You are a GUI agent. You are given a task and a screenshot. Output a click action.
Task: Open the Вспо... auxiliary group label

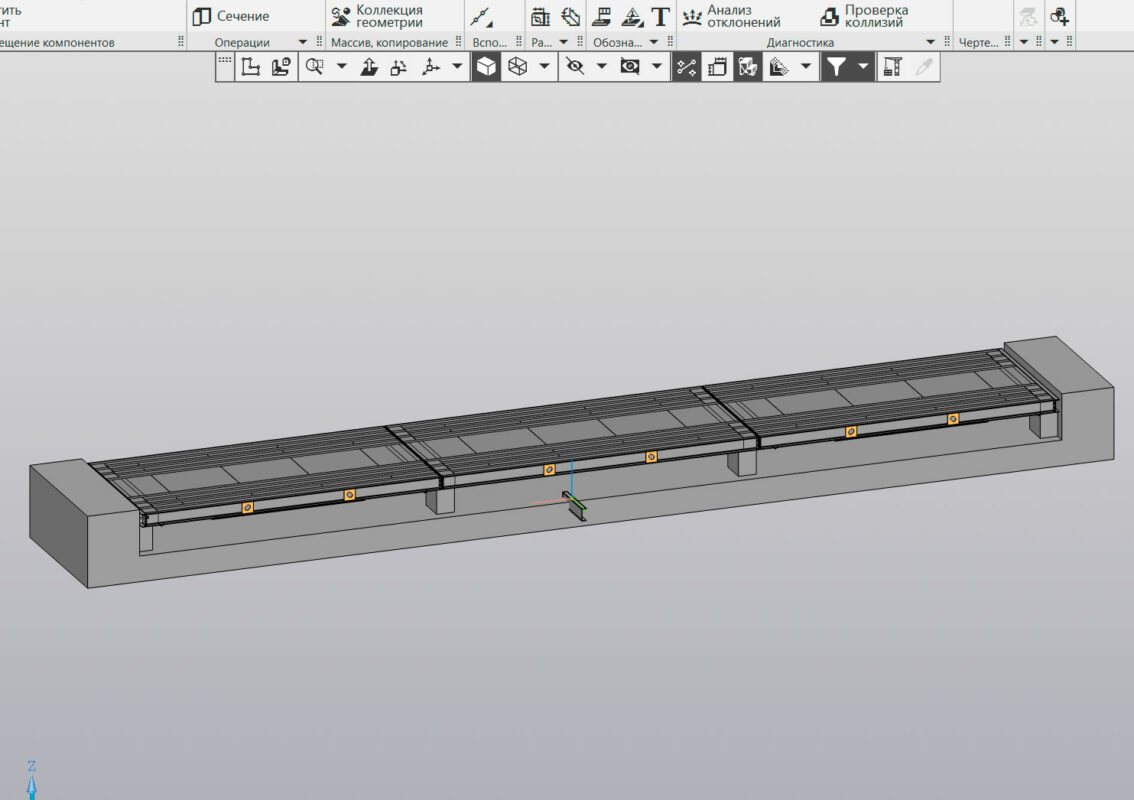[490, 43]
